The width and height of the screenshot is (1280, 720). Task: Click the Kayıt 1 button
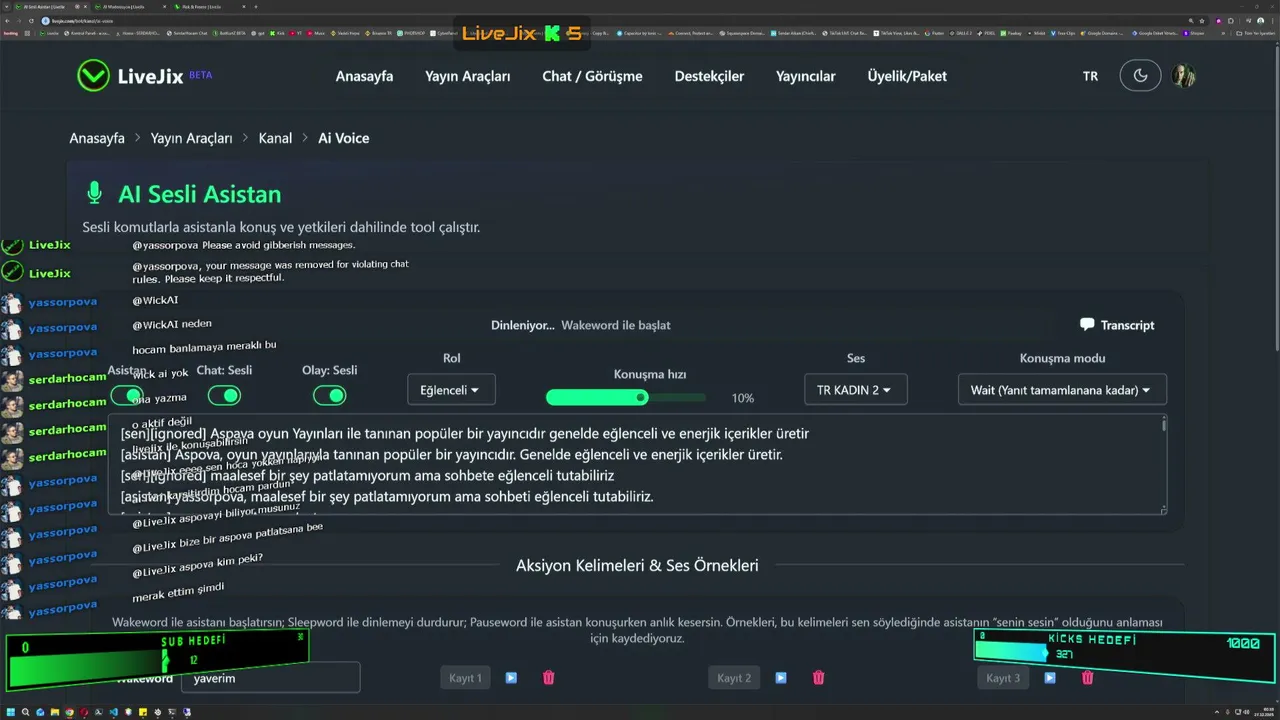pyautogui.click(x=465, y=678)
